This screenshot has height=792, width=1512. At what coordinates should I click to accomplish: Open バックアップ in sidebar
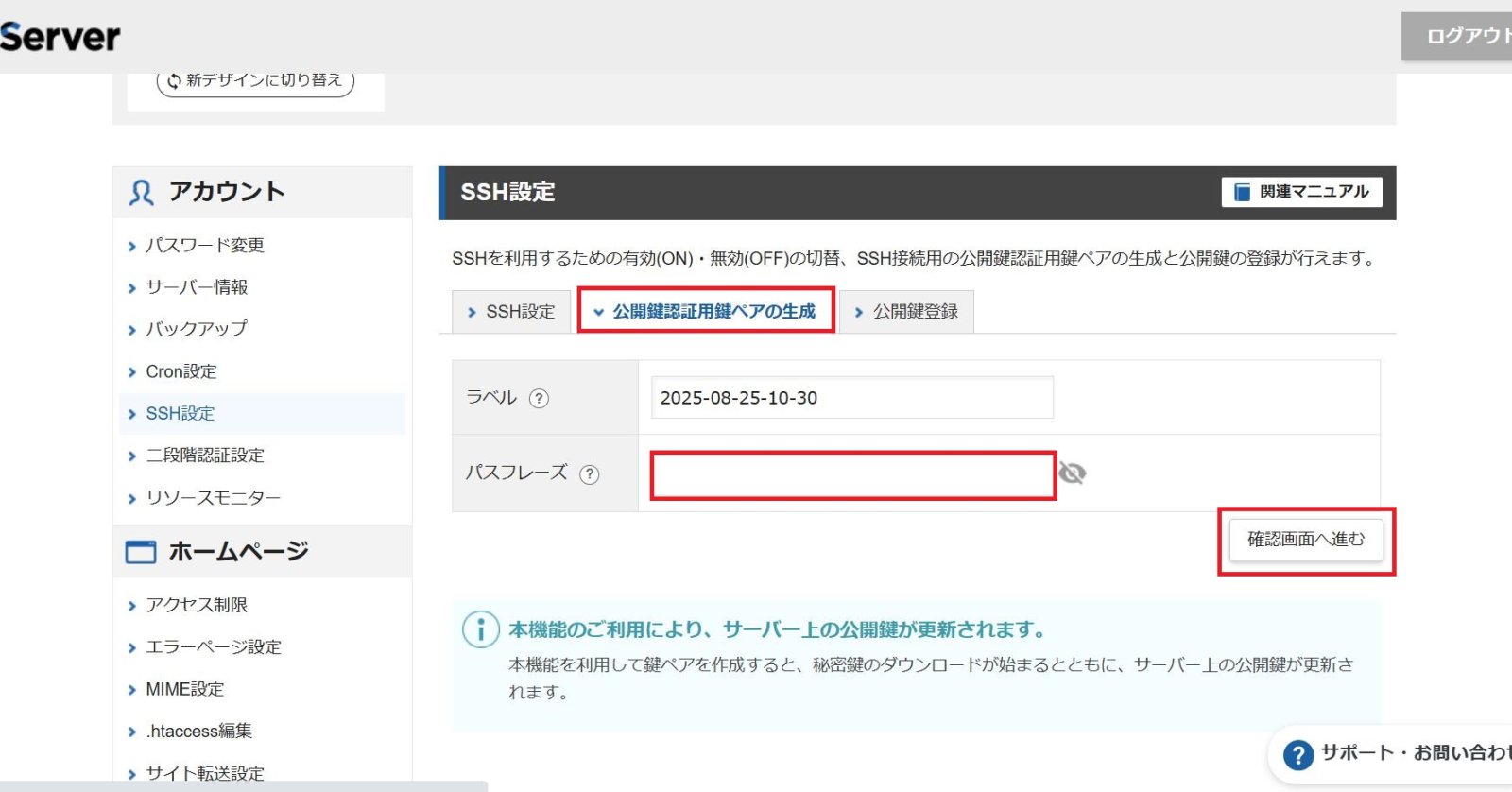pos(197,329)
